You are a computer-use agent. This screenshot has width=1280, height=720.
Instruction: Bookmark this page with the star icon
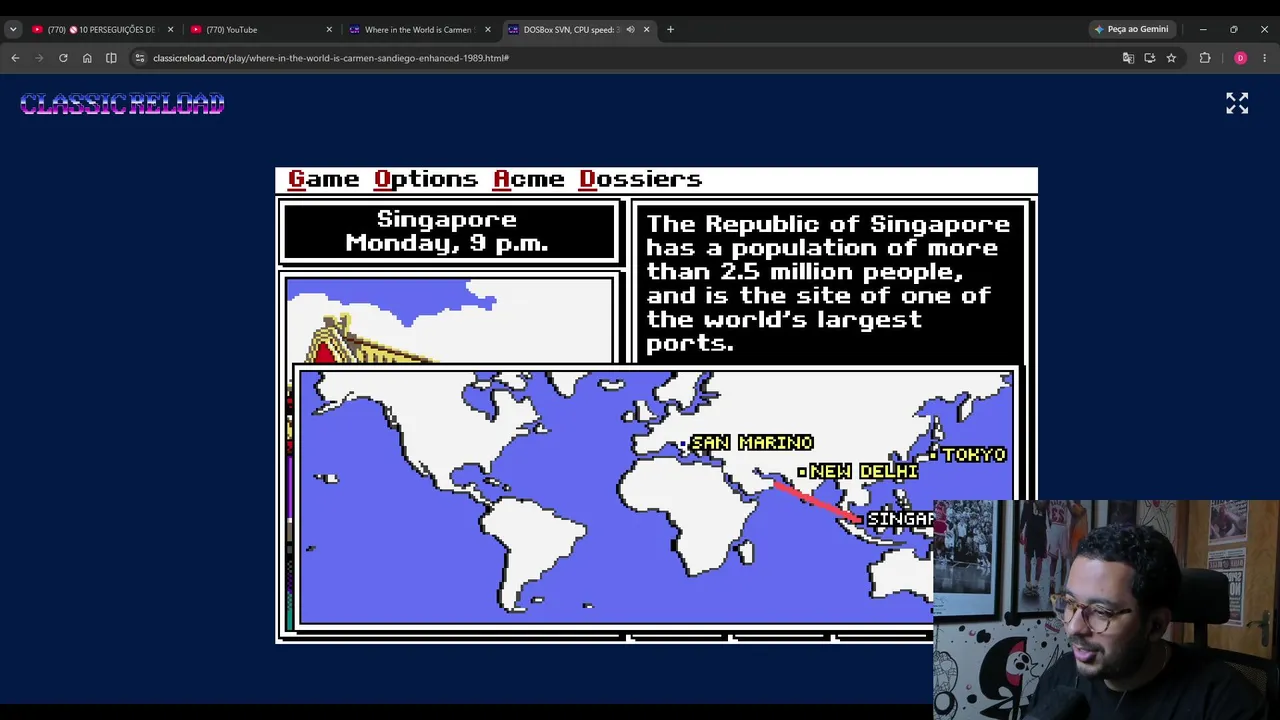point(1171,58)
